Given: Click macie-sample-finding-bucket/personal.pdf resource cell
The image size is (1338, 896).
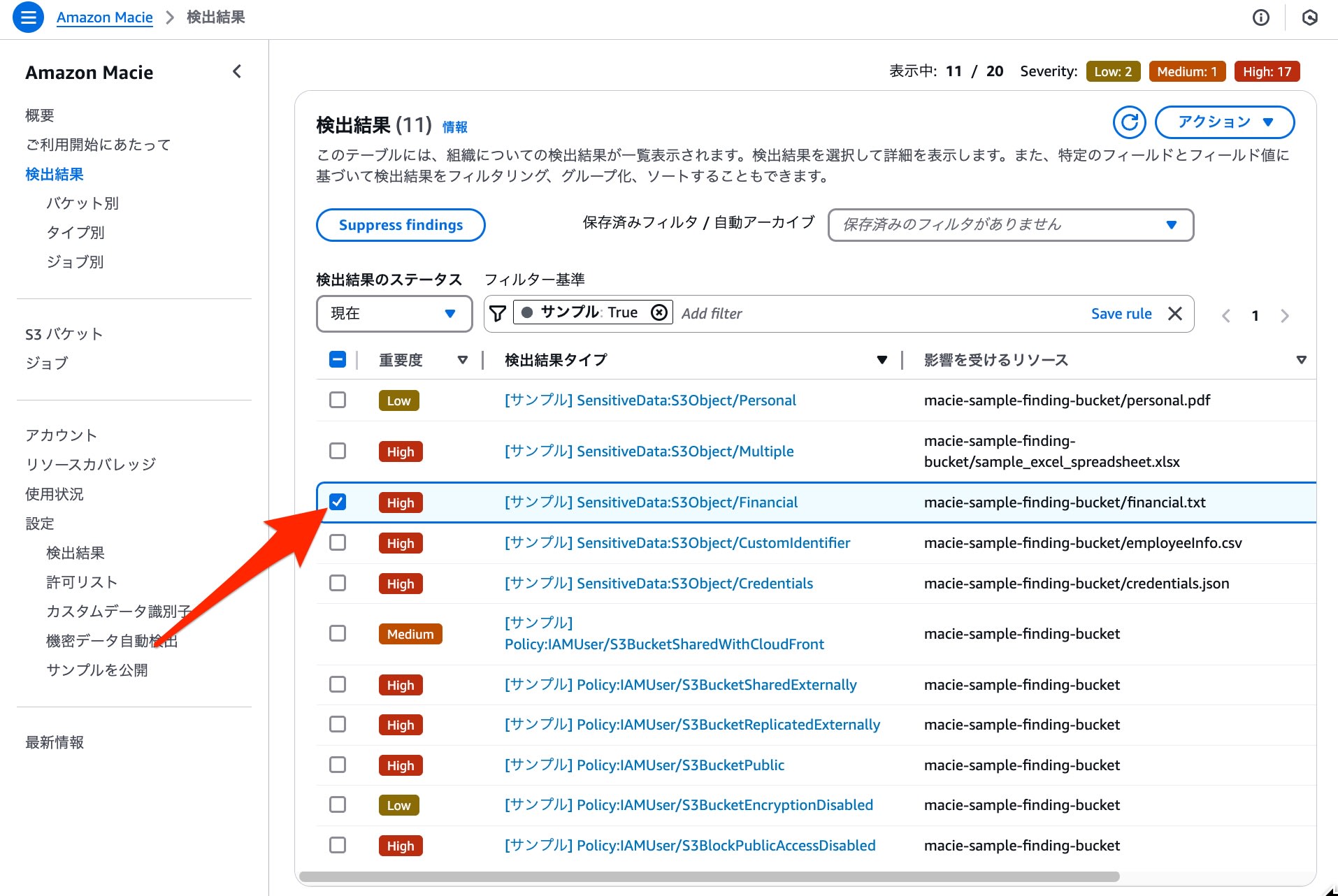Looking at the screenshot, I should [1067, 400].
